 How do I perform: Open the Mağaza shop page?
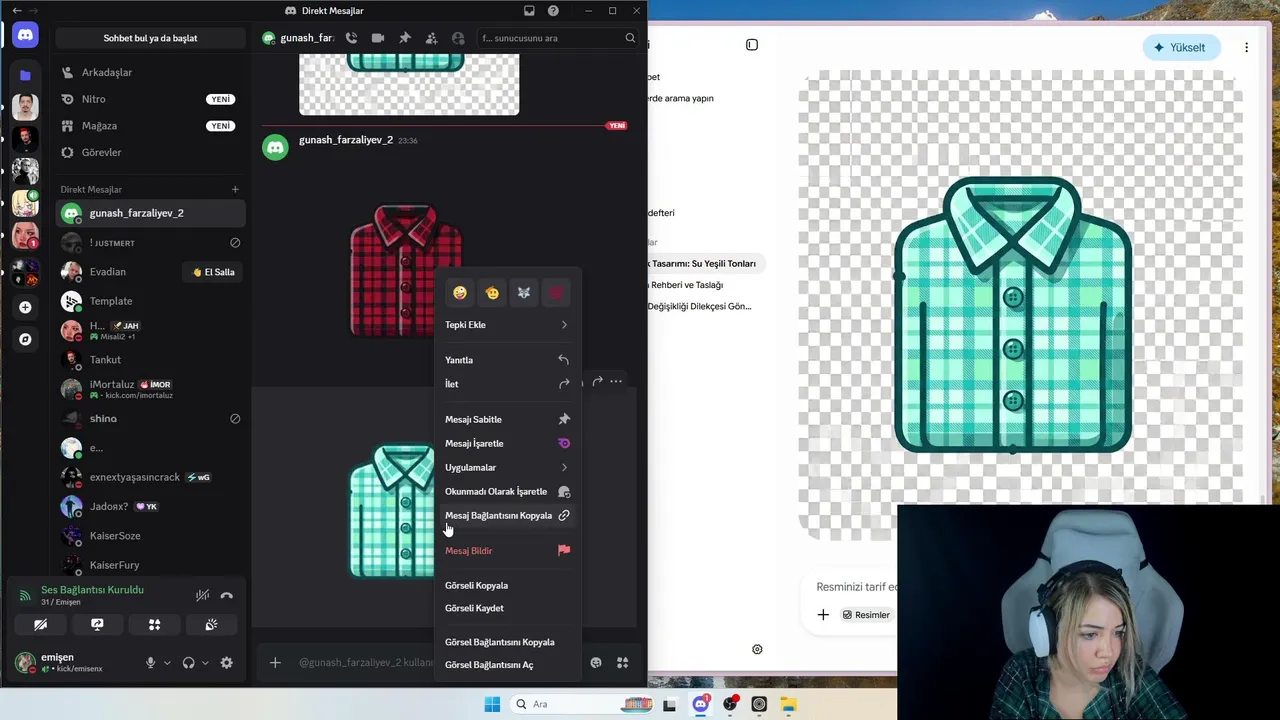[x=150, y=126]
